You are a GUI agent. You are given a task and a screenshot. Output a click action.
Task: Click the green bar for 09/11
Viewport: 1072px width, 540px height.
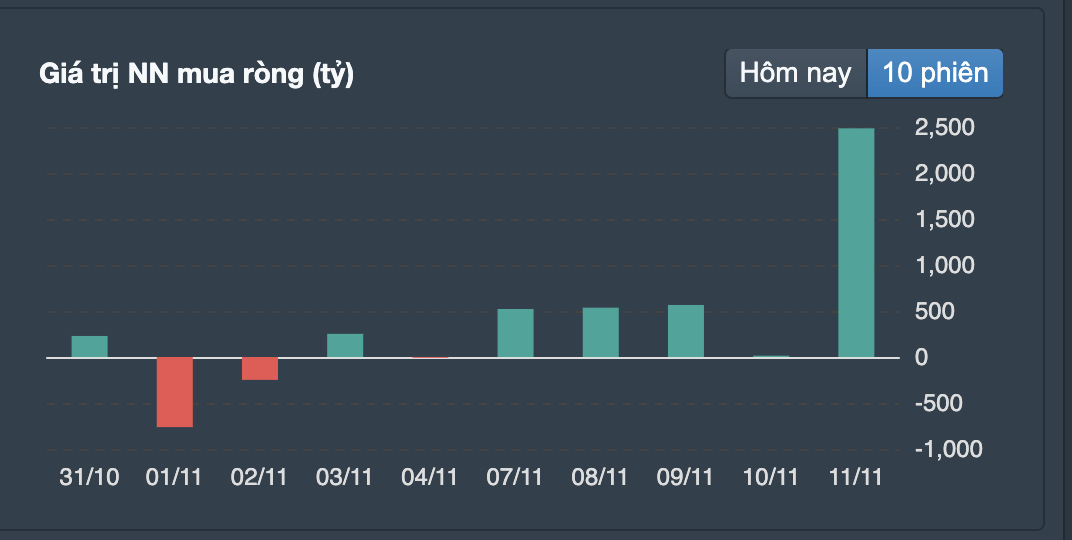tap(686, 331)
